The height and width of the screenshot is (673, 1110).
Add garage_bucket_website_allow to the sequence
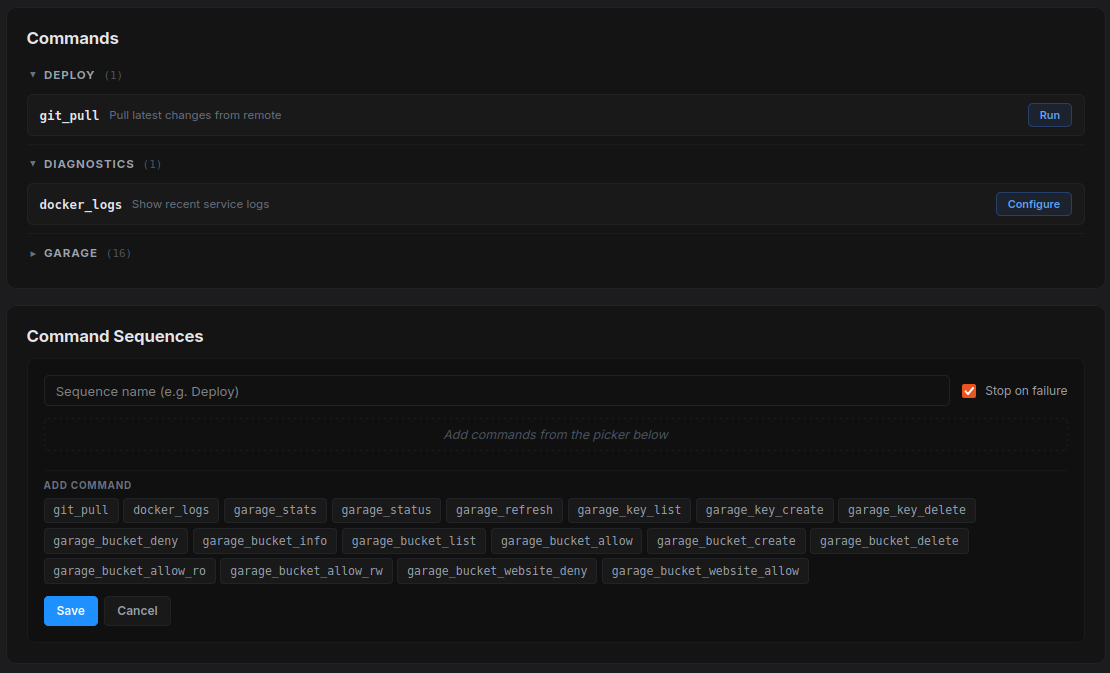[x=705, y=571]
